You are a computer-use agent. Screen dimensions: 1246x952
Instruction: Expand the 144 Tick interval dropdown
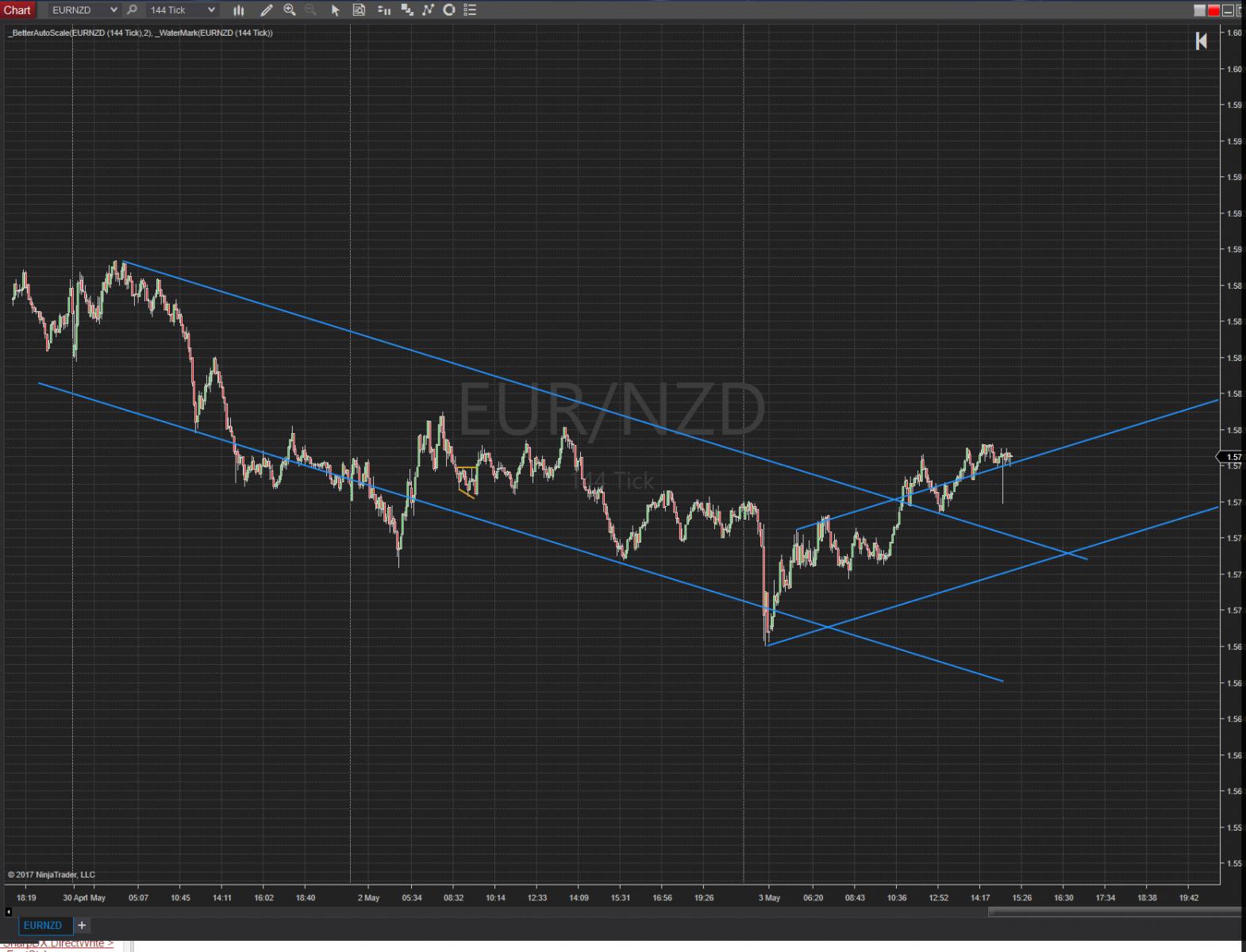point(211,10)
